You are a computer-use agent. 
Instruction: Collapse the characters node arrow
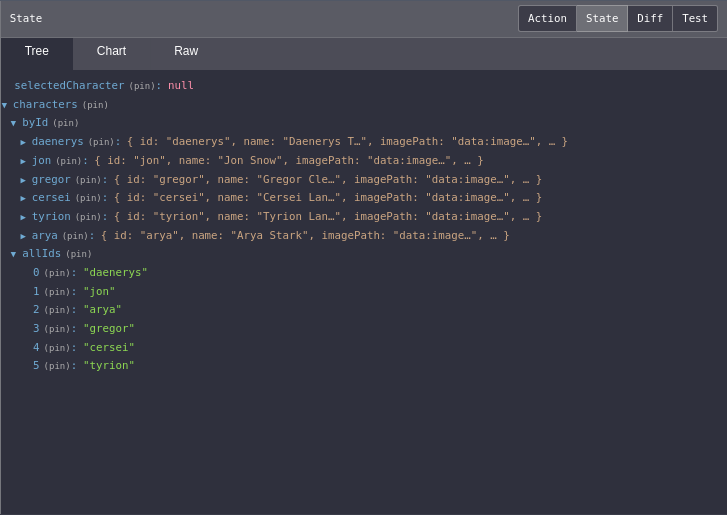point(4,105)
